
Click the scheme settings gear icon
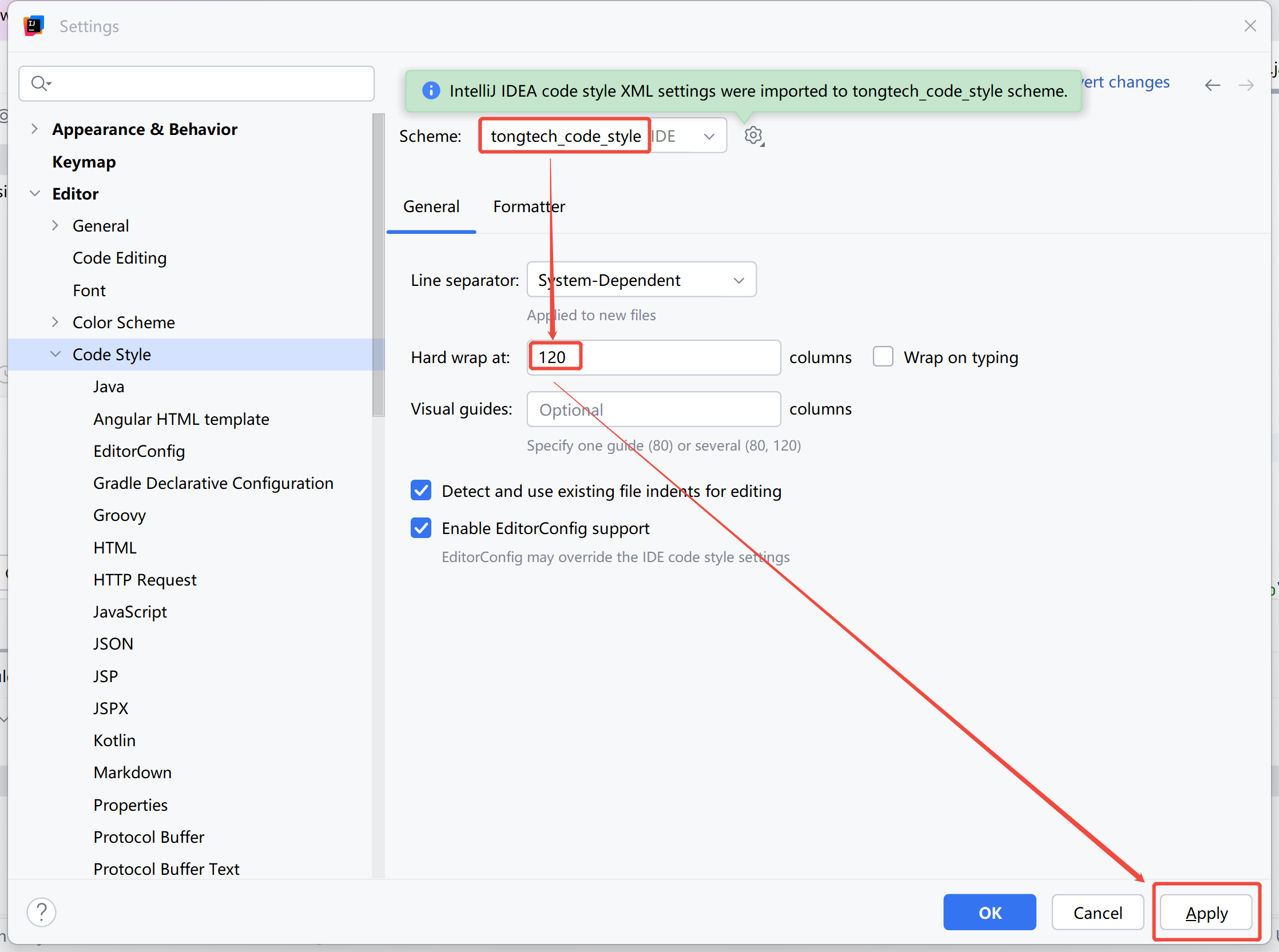coord(753,136)
